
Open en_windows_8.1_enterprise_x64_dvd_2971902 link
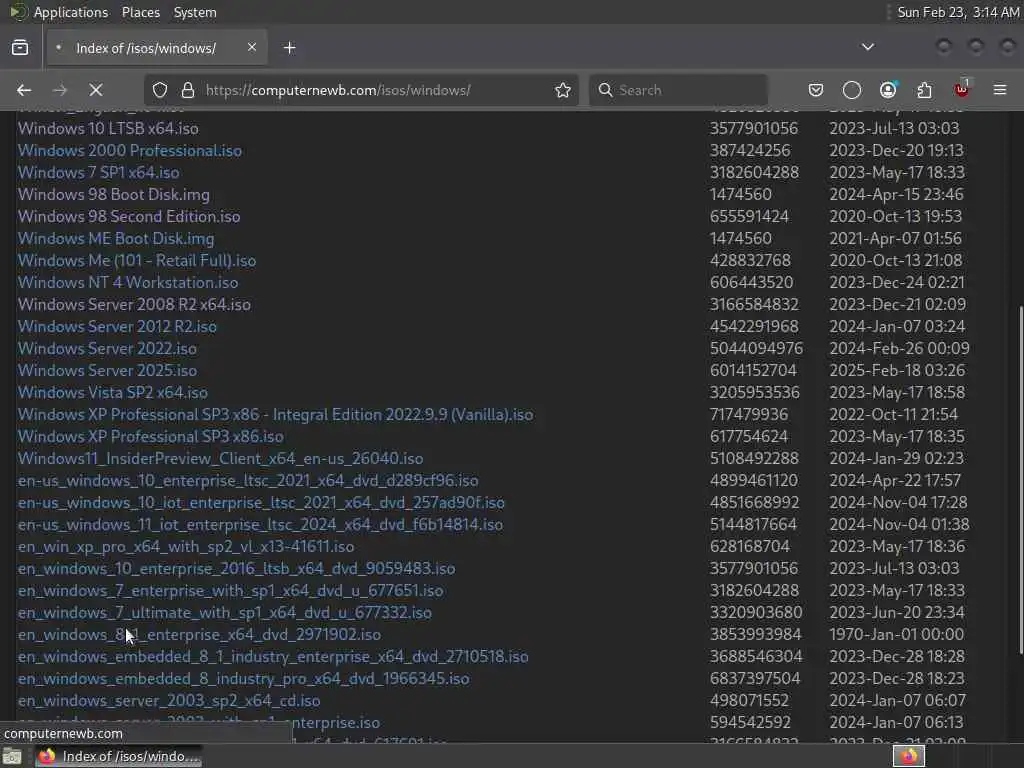[199, 635]
